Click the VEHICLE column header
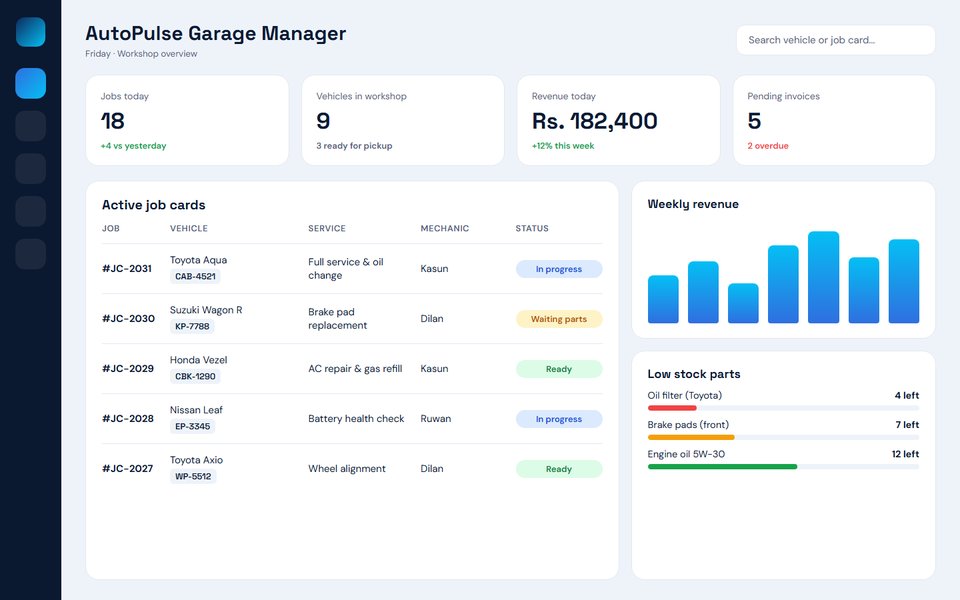 [189, 228]
